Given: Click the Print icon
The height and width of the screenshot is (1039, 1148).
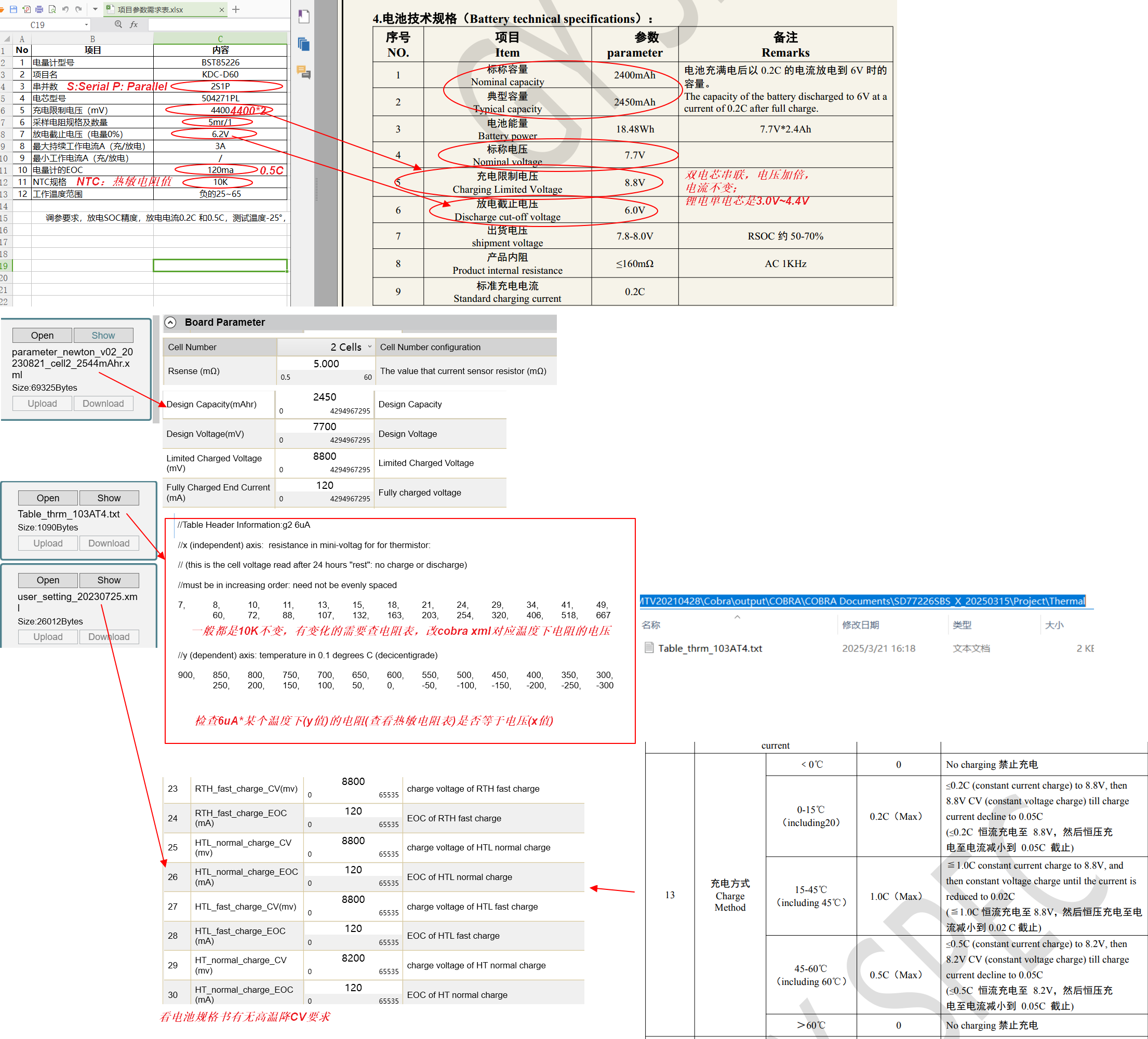Looking at the screenshot, I should (39, 9).
